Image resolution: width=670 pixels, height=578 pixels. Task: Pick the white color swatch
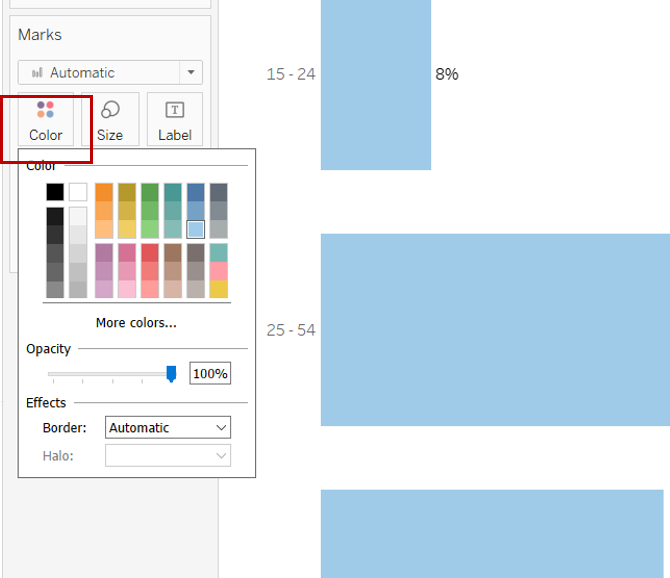(x=78, y=192)
